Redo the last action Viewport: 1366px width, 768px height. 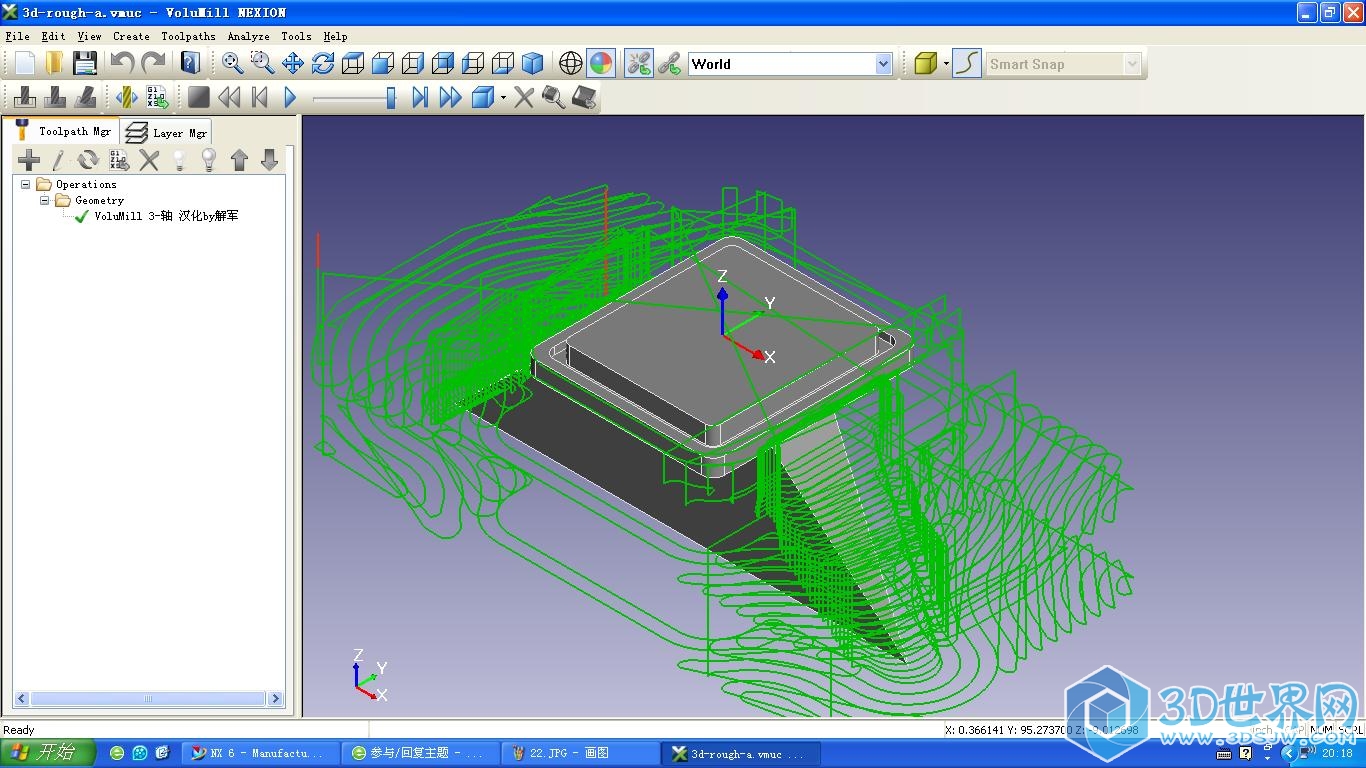[153, 63]
